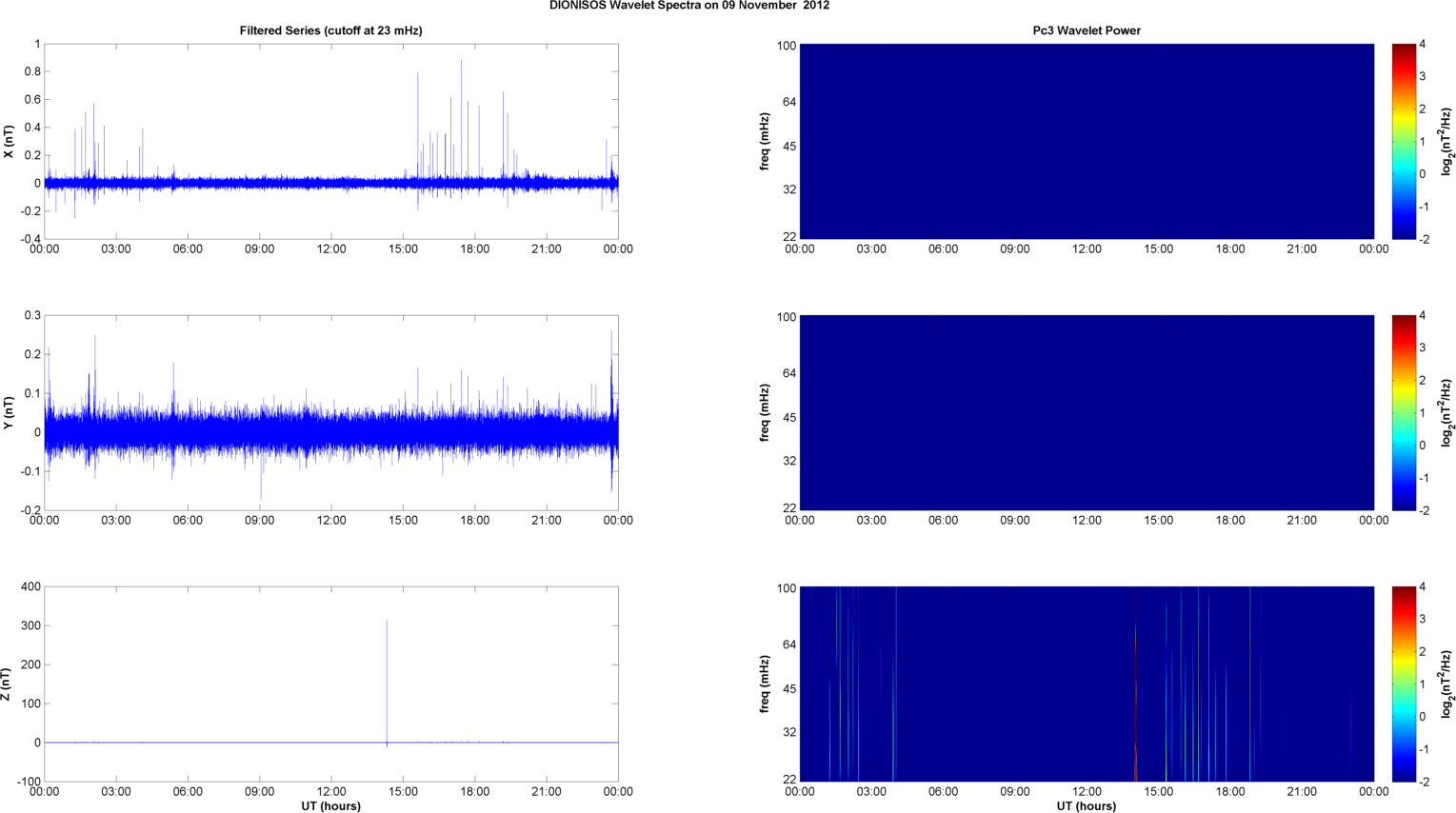Click the "-100" tick on the Z (nT) axis

tap(29, 782)
